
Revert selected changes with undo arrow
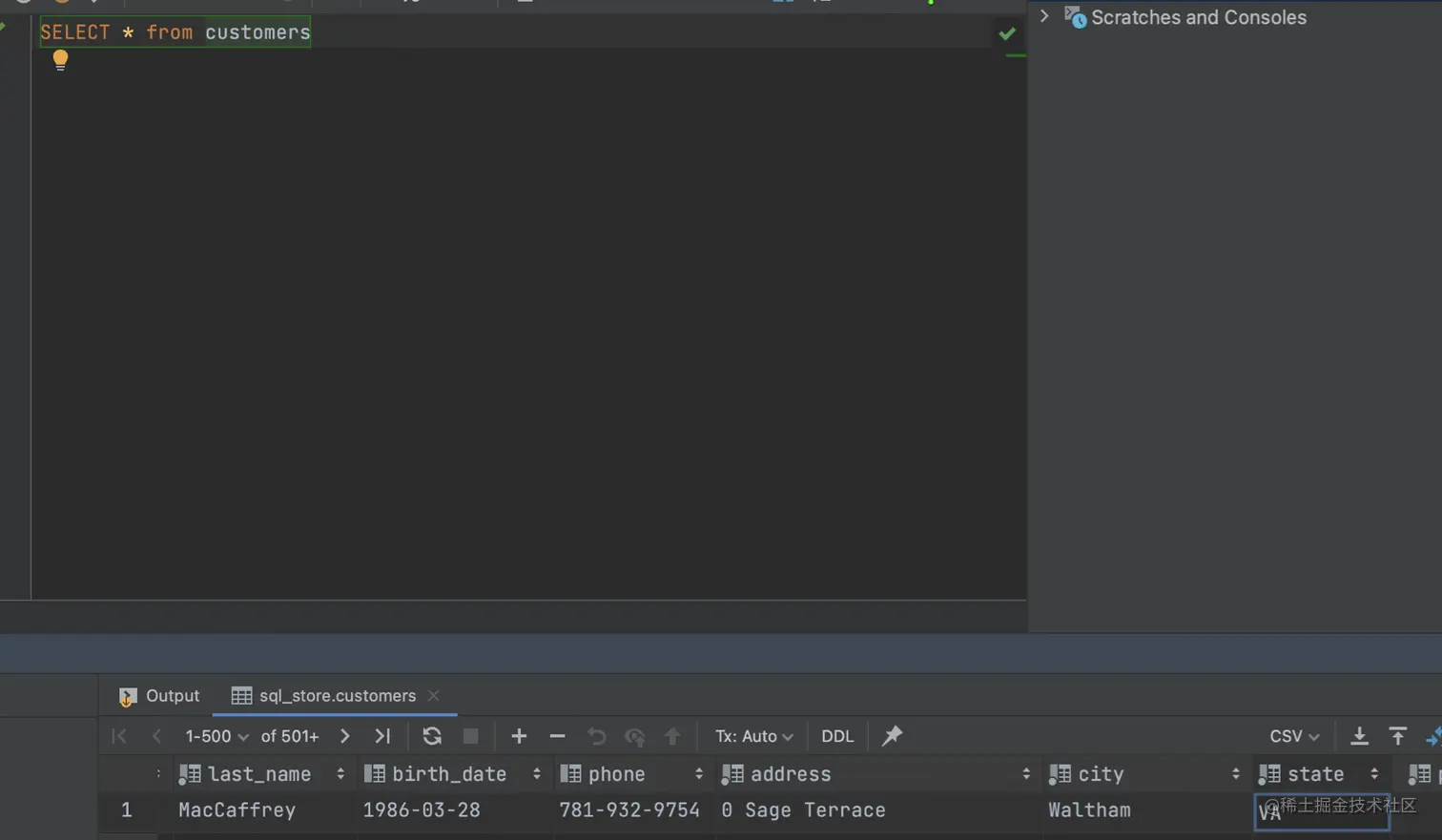(x=596, y=736)
